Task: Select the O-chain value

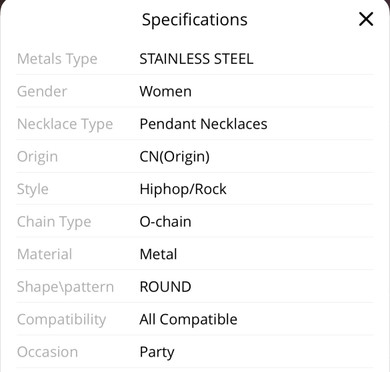Action: pos(165,222)
